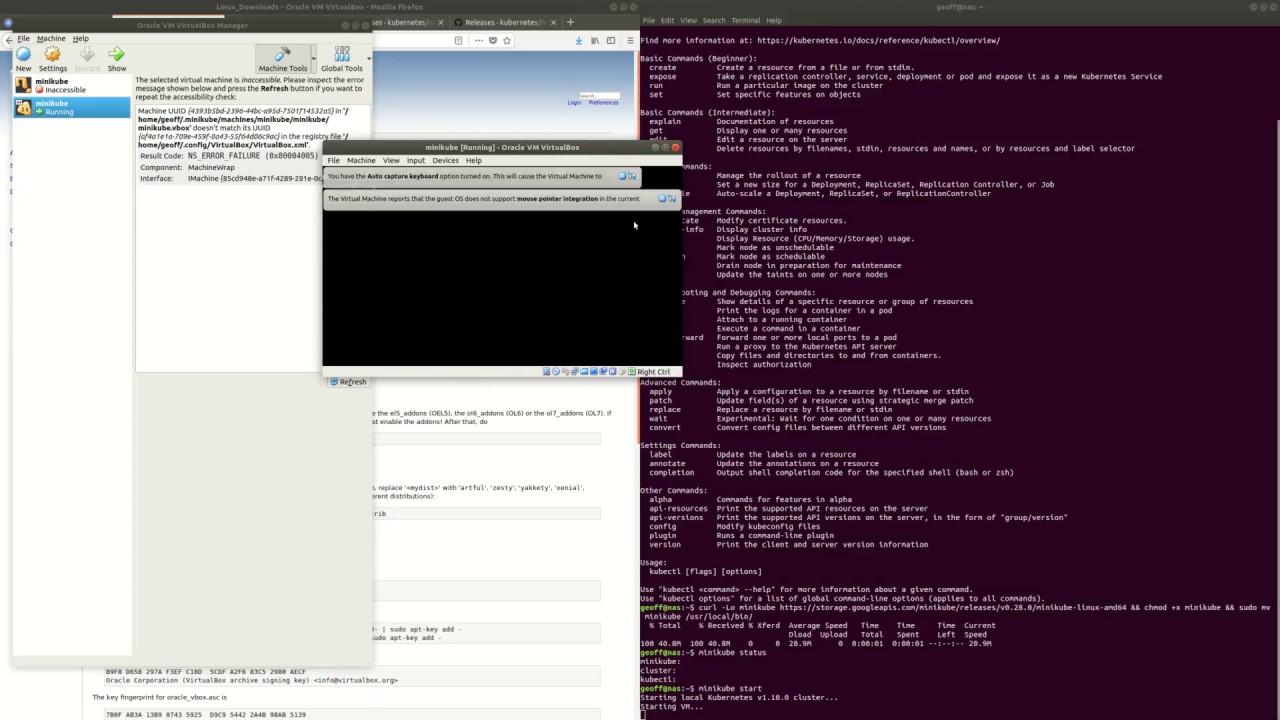Click the search field on VirtualBox webpage
The height and width of the screenshot is (720, 1280).
599,95
